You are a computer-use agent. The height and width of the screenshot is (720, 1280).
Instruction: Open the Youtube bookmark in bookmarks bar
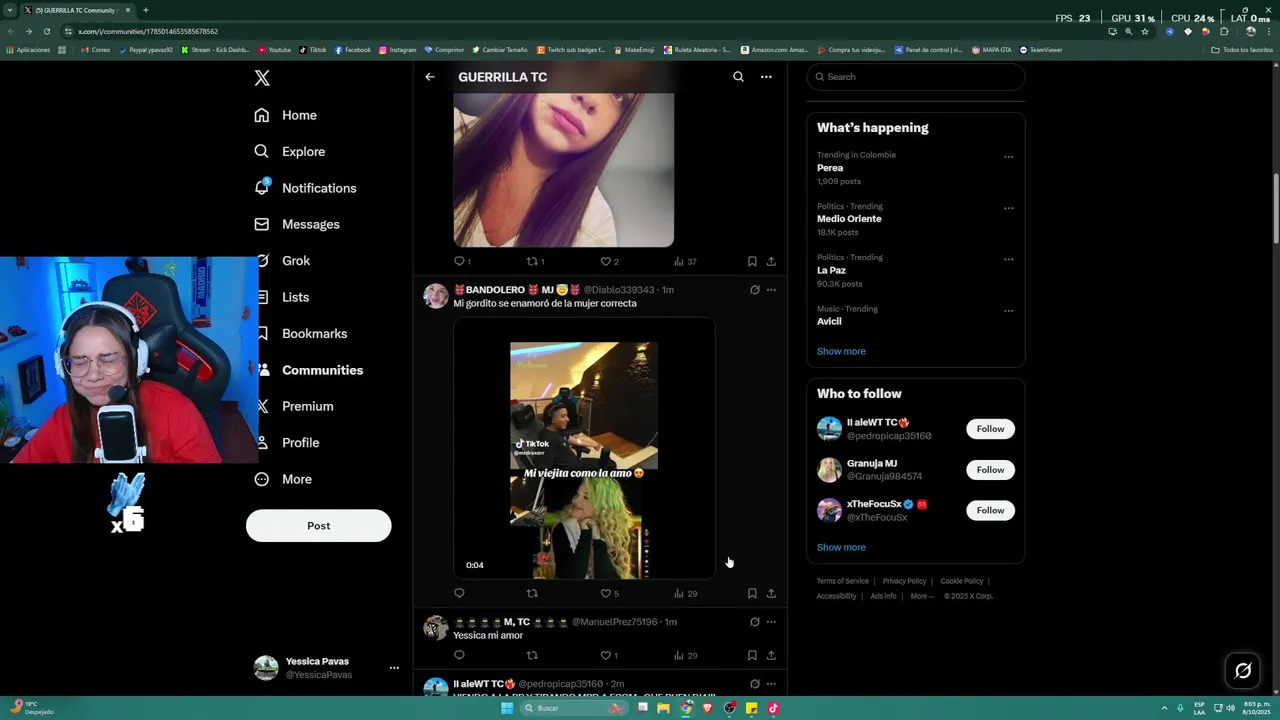(x=275, y=50)
